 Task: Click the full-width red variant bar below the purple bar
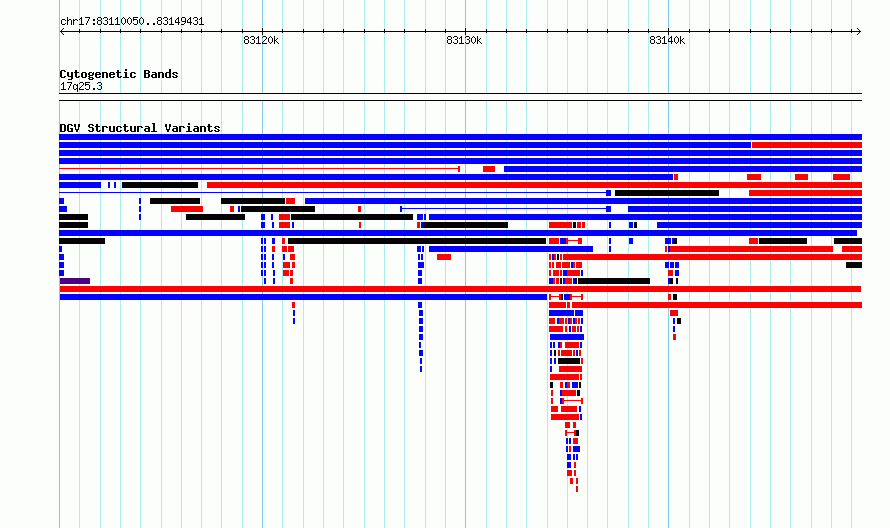pyautogui.click(x=460, y=289)
